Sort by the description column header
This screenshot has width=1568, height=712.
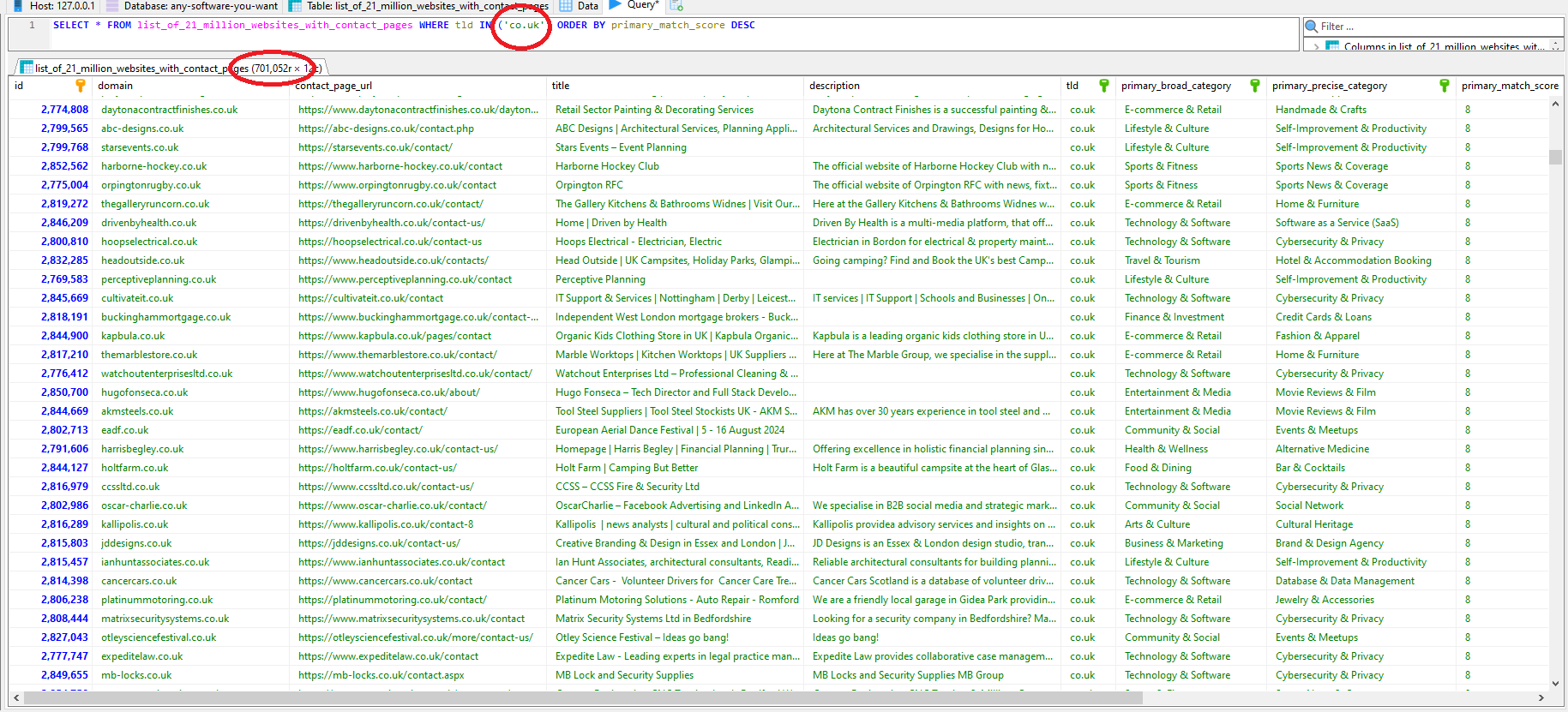coord(933,86)
